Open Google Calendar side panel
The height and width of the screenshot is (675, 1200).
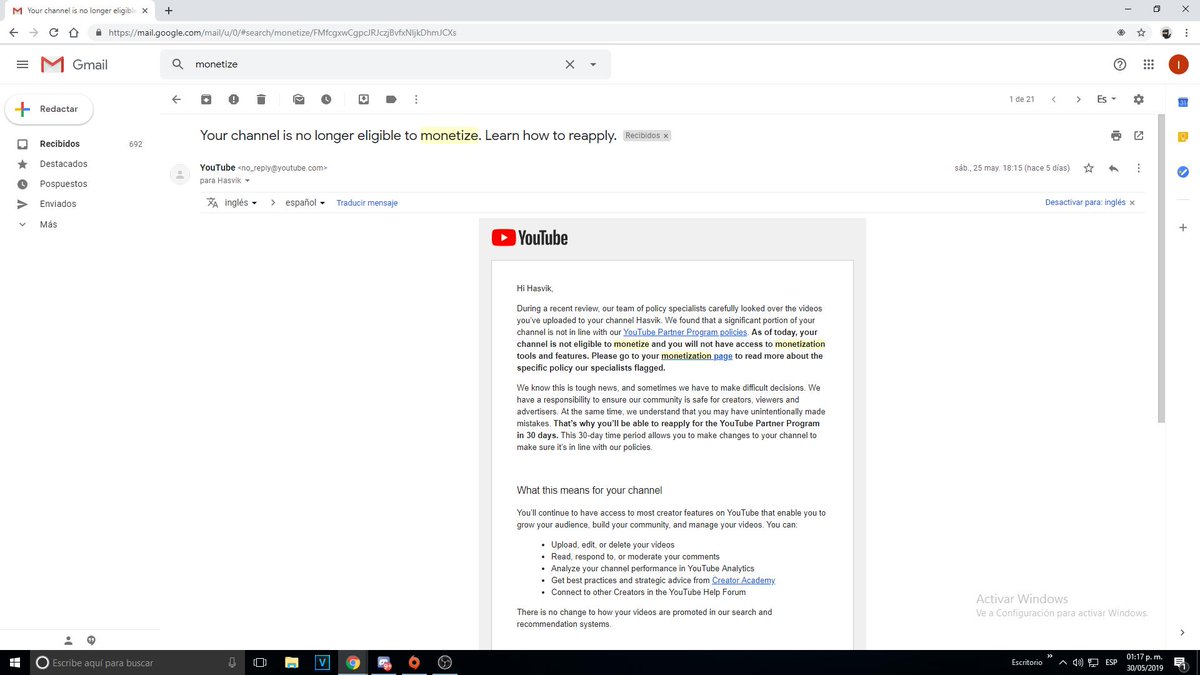coord(1182,102)
